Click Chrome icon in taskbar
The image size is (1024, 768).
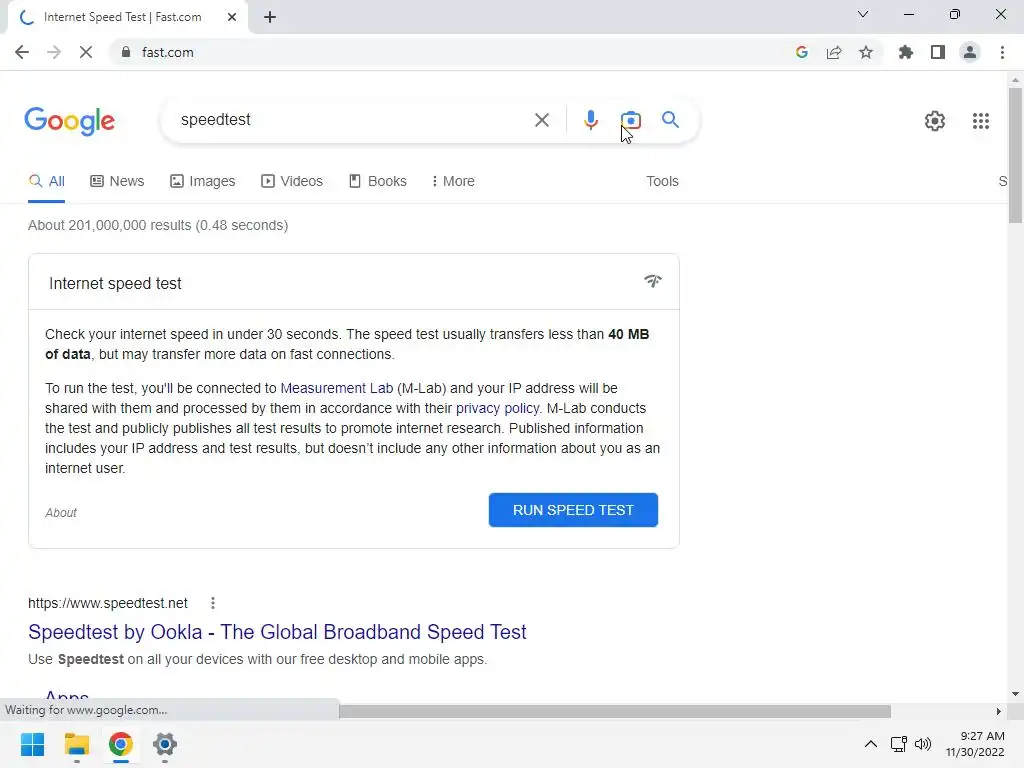tap(120, 744)
